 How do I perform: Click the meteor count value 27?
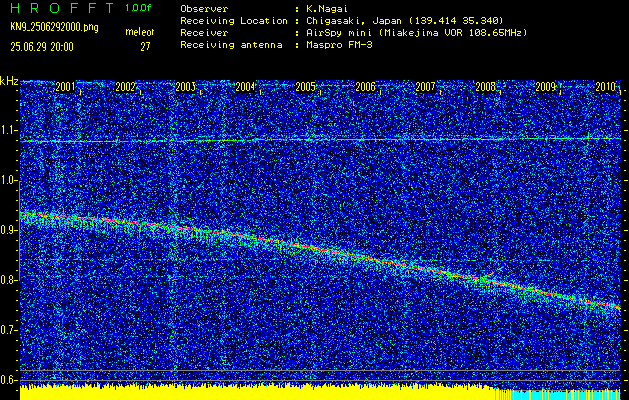[145, 47]
